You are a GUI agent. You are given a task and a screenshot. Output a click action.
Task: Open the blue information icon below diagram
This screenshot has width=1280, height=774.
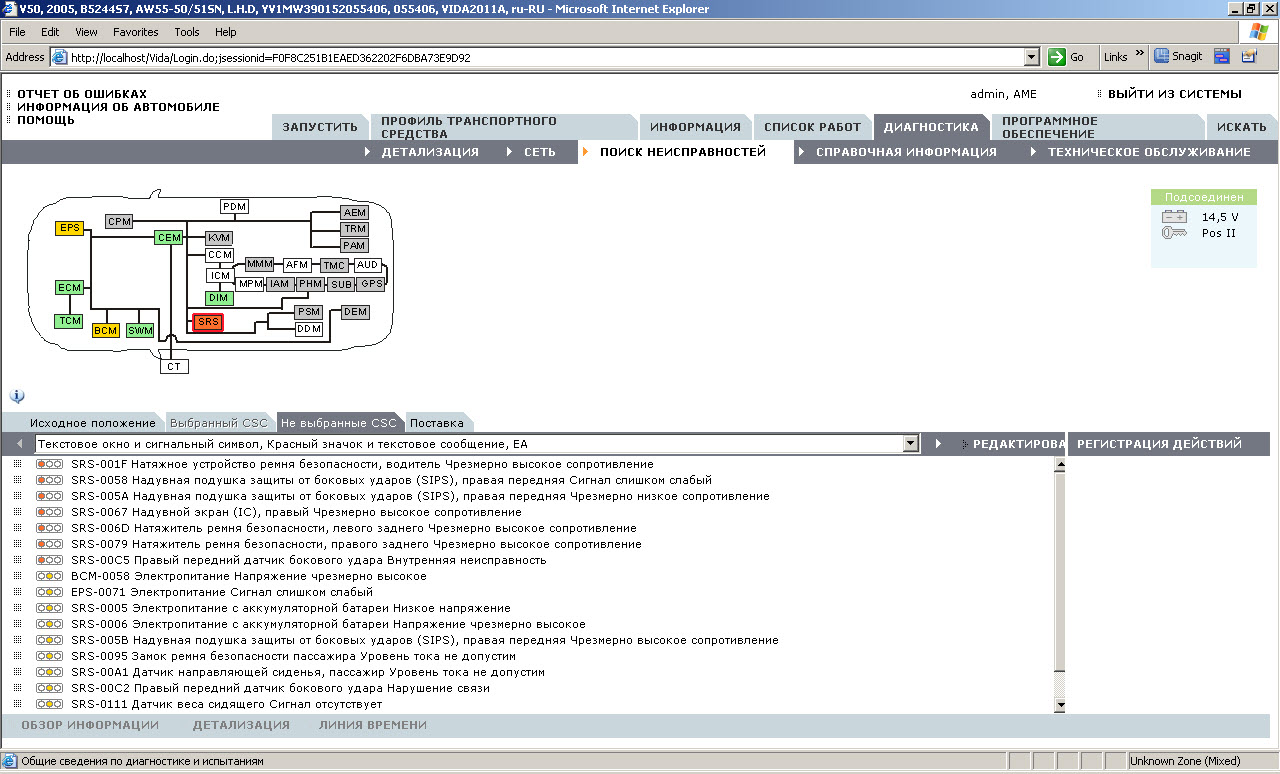pyautogui.click(x=17, y=396)
